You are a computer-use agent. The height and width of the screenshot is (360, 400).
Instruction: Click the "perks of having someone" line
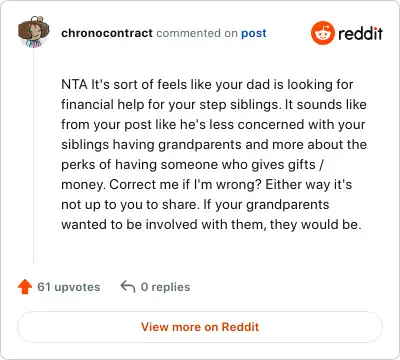192,164
